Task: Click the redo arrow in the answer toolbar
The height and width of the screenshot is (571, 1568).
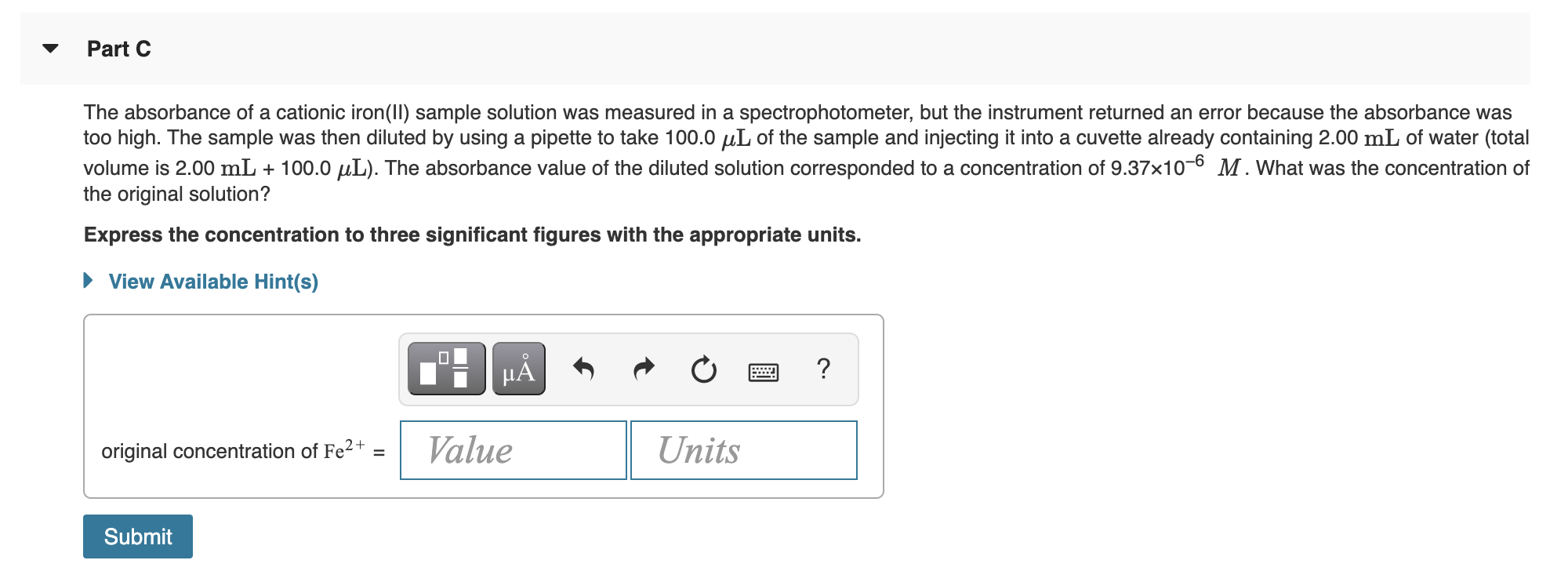Action: pyautogui.click(x=641, y=369)
